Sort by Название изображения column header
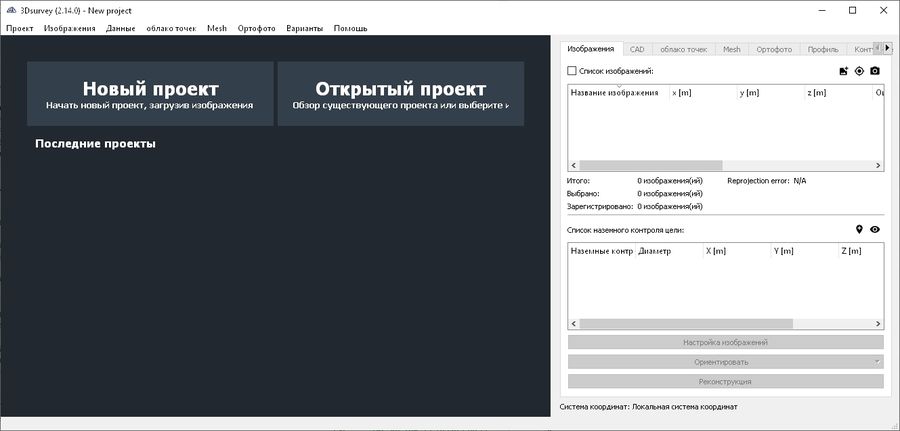 614,93
